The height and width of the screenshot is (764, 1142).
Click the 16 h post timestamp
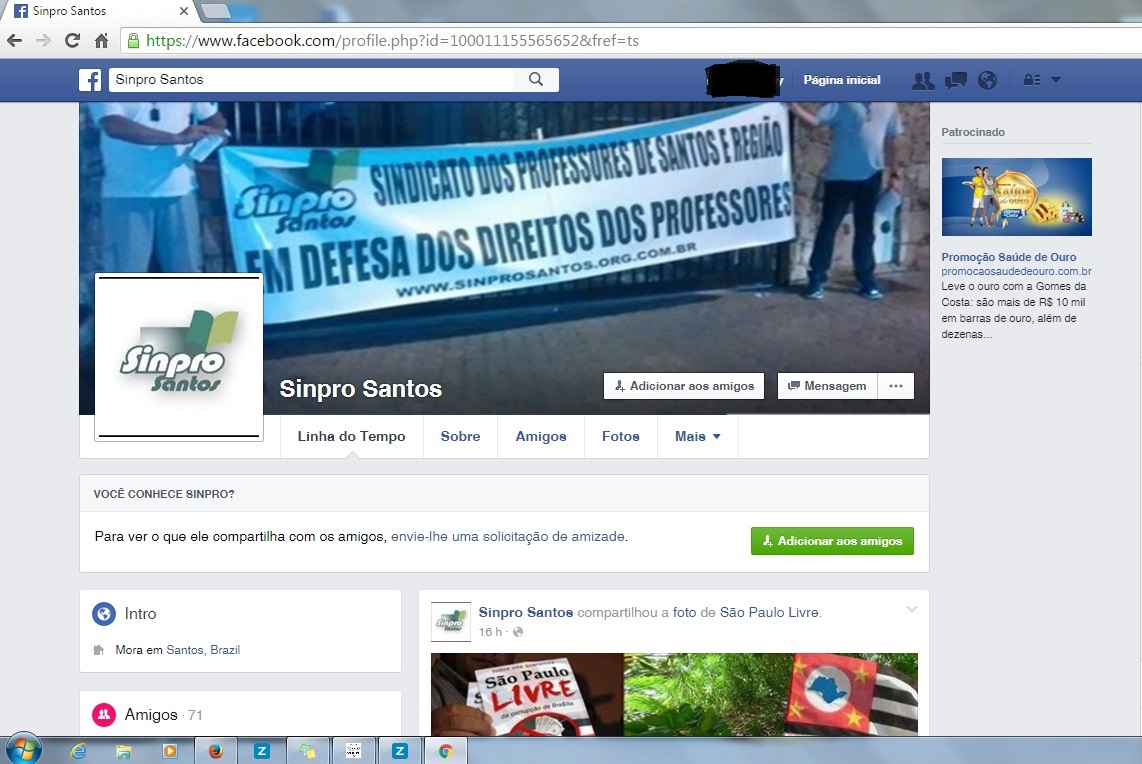tap(490, 632)
